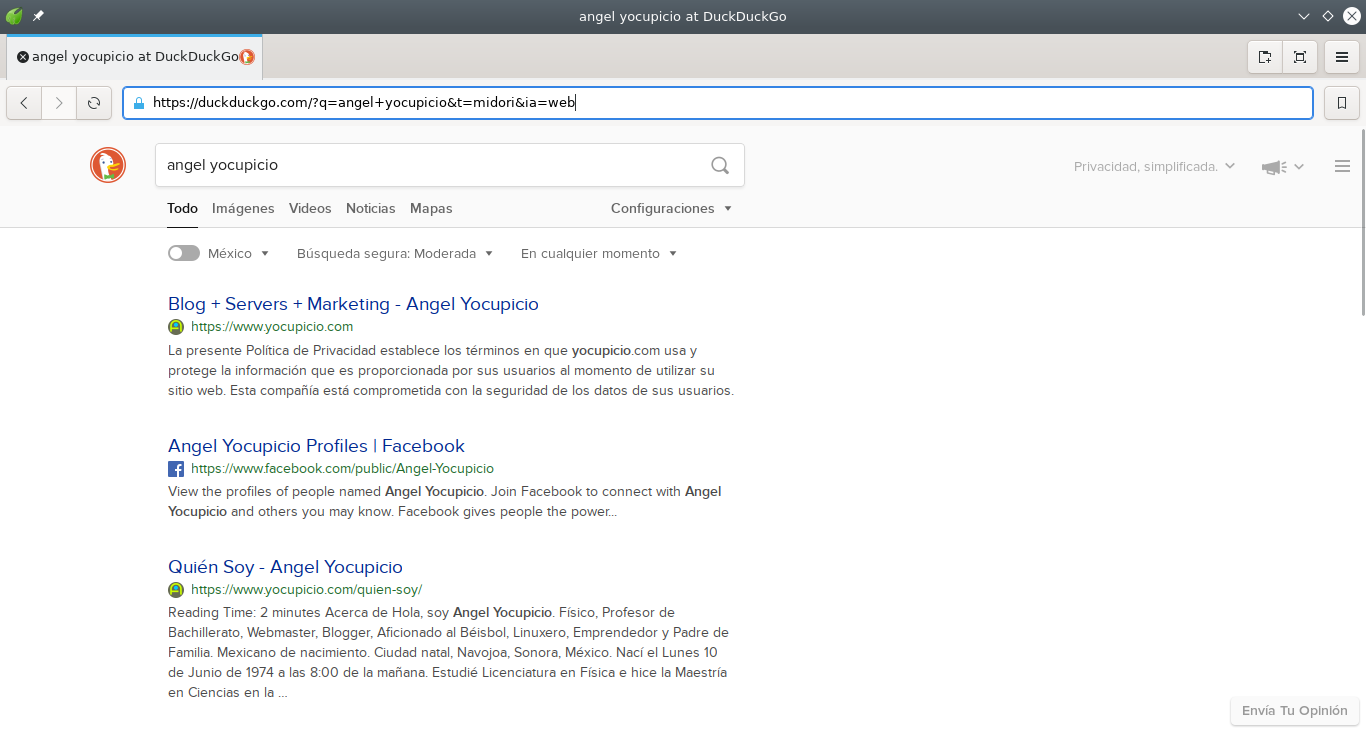The height and width of the screenshot is (732, 1366).
Task: Click favicon beside https://www.yocupicio.com
Action: tap(176, 327)
